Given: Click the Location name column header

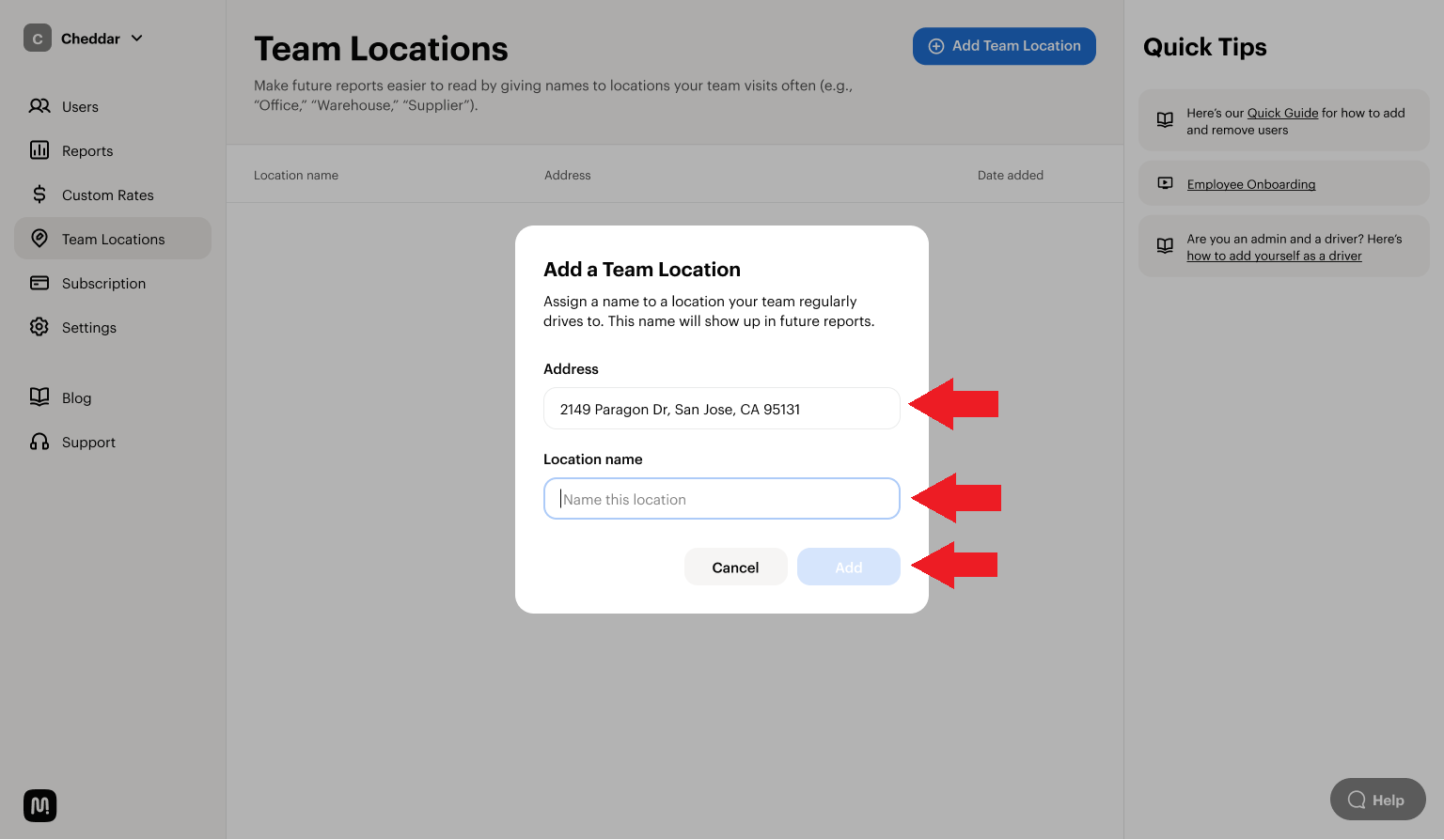Looking at the screenshot, I should coord(296,175).
